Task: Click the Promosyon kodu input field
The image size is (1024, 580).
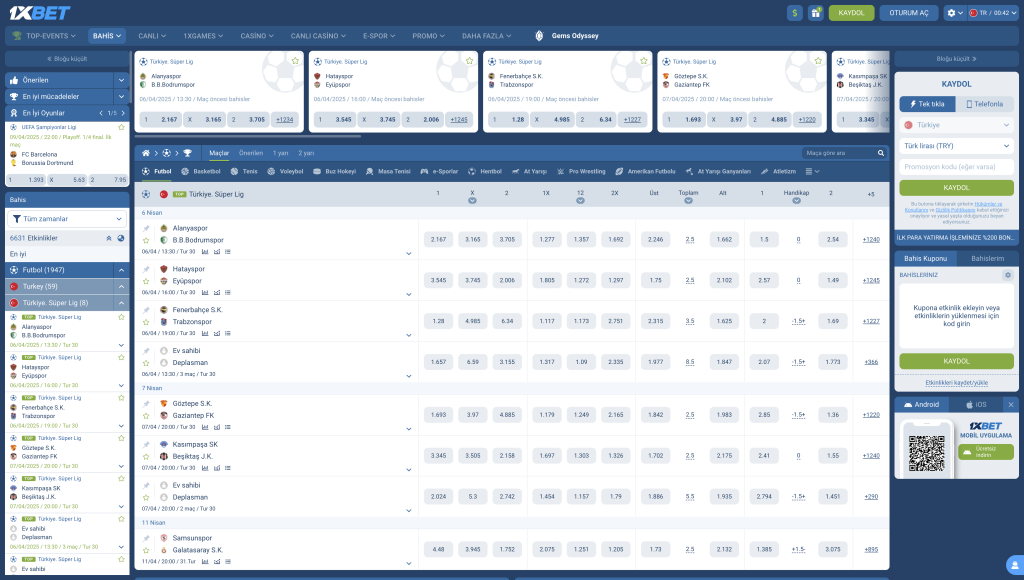Action: [956, 167]
